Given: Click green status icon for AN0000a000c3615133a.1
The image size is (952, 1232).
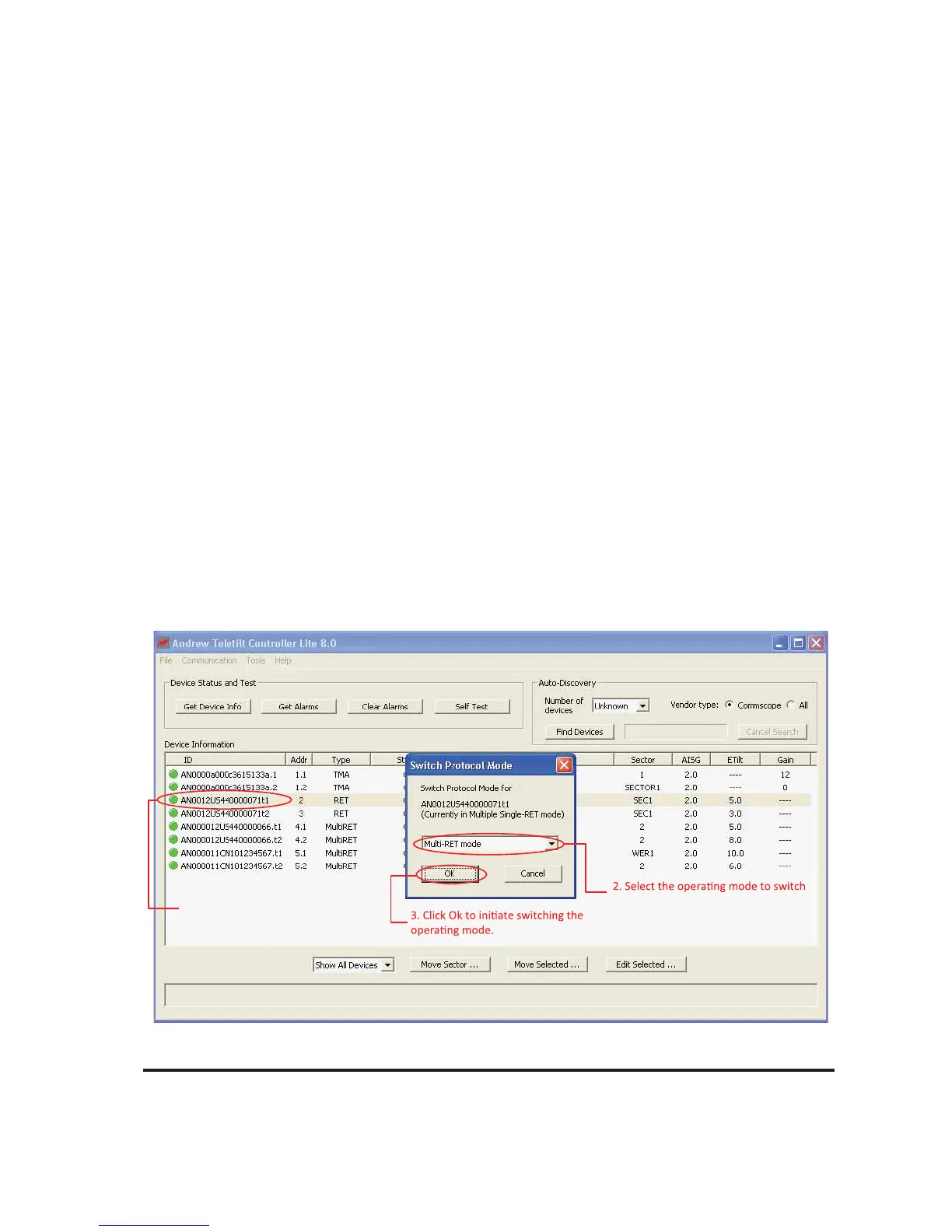Looking at the screenshot, I should coord(173,774).
